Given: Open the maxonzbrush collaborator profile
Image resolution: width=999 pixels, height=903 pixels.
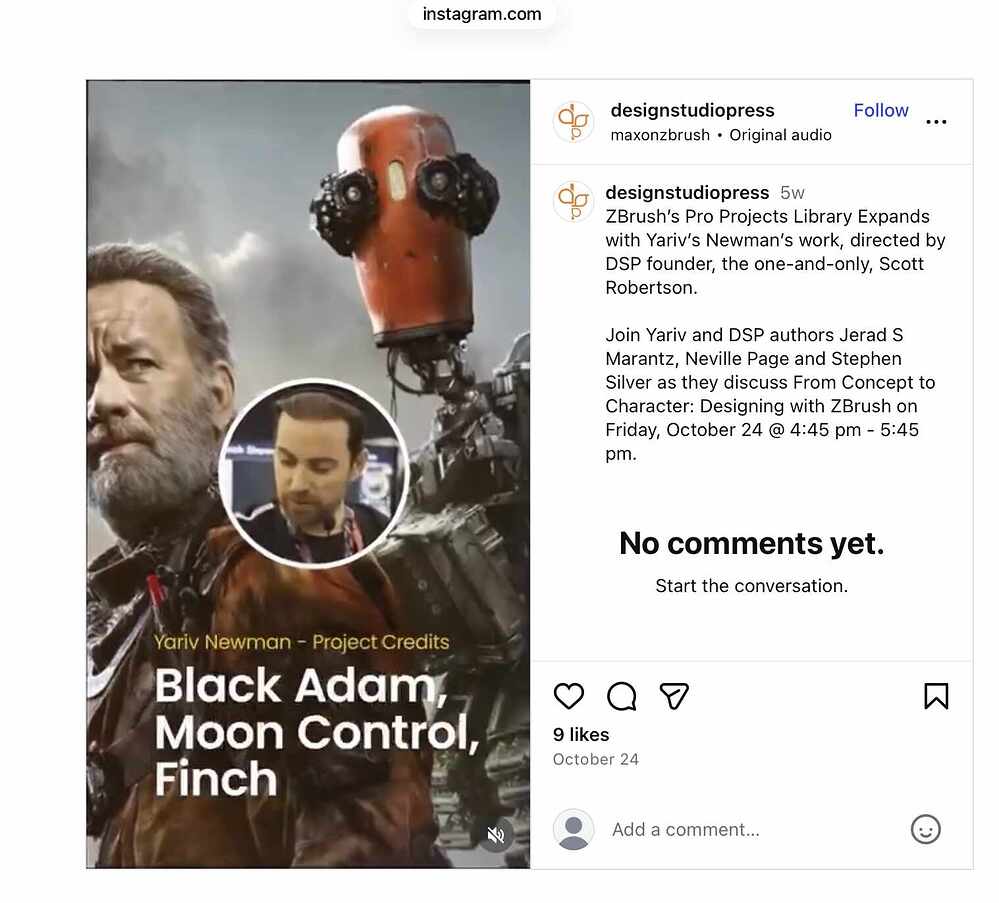Looking at the screenshot, I should click(660, 135).
